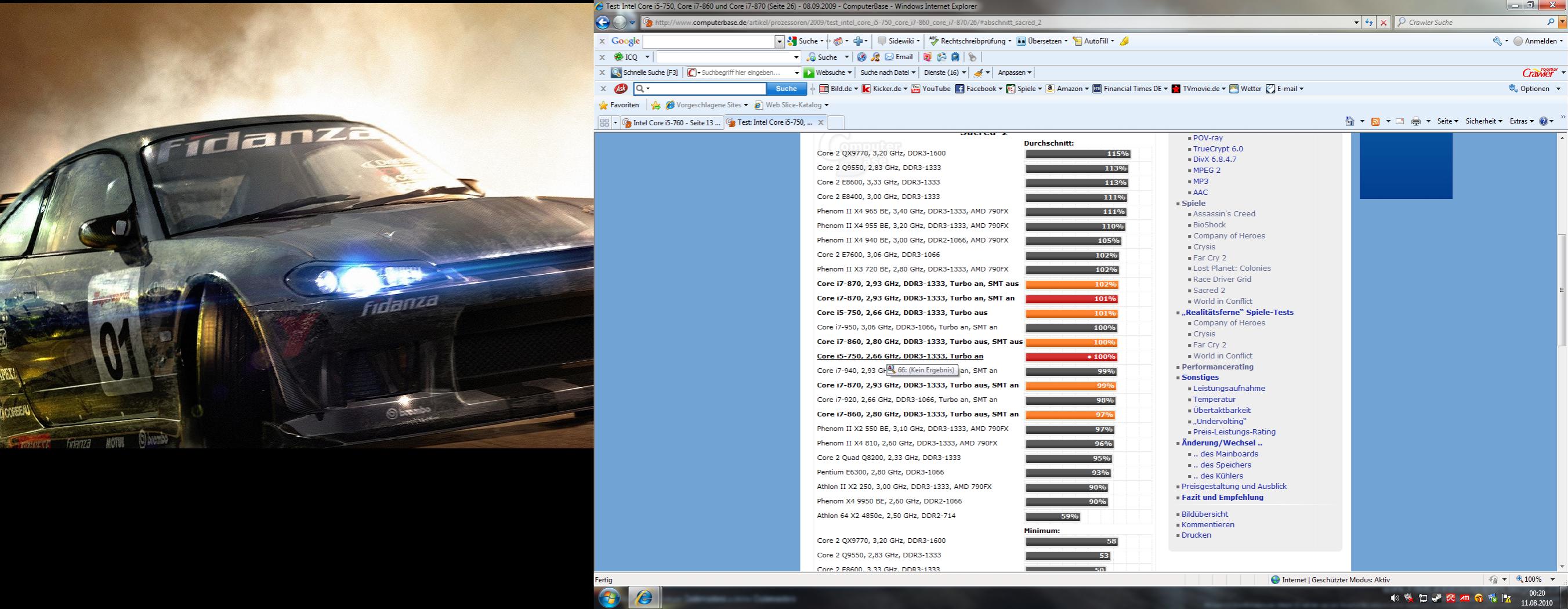
Task: Open the TrueCrypt 6.0 link
Action: click(x=1218, y=149)
